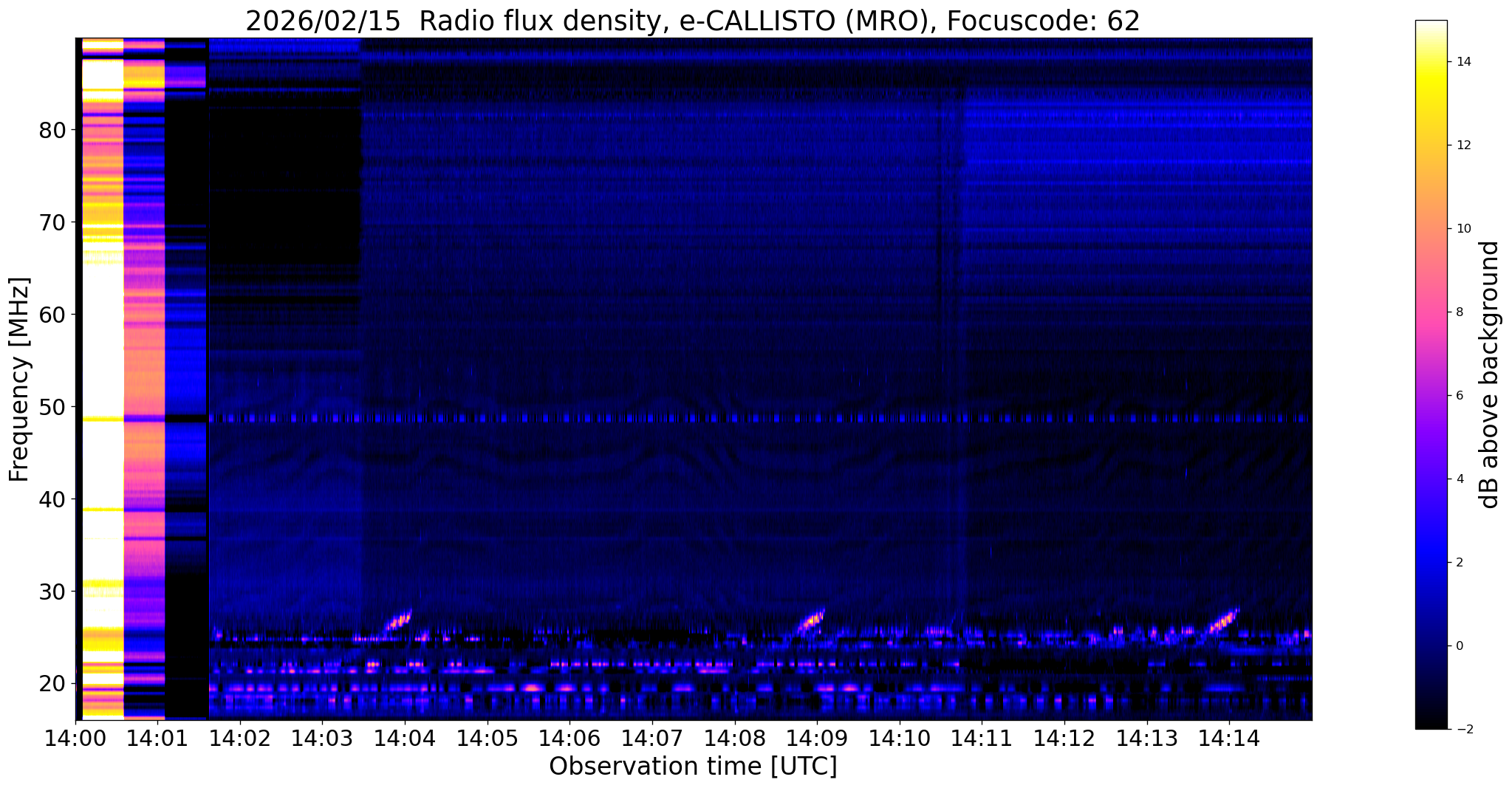Click the 14:14 time tick label
Image resolution: width=1512 pixels, height=788 pixels.
pyautogui.click(x=1229, y=739)
